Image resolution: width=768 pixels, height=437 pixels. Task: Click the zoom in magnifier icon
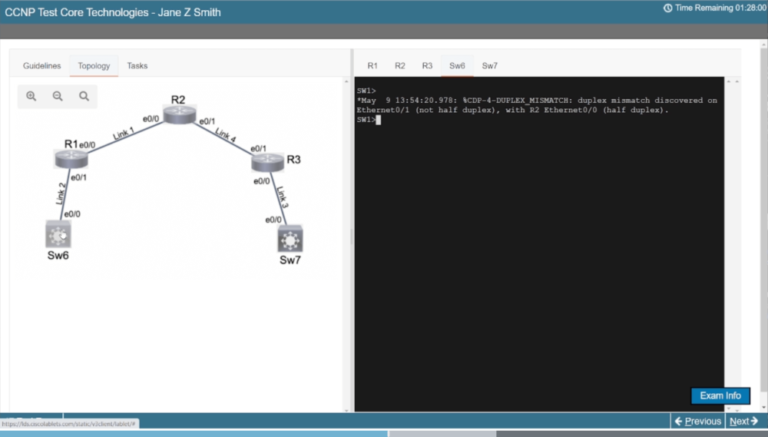[31, 96]
